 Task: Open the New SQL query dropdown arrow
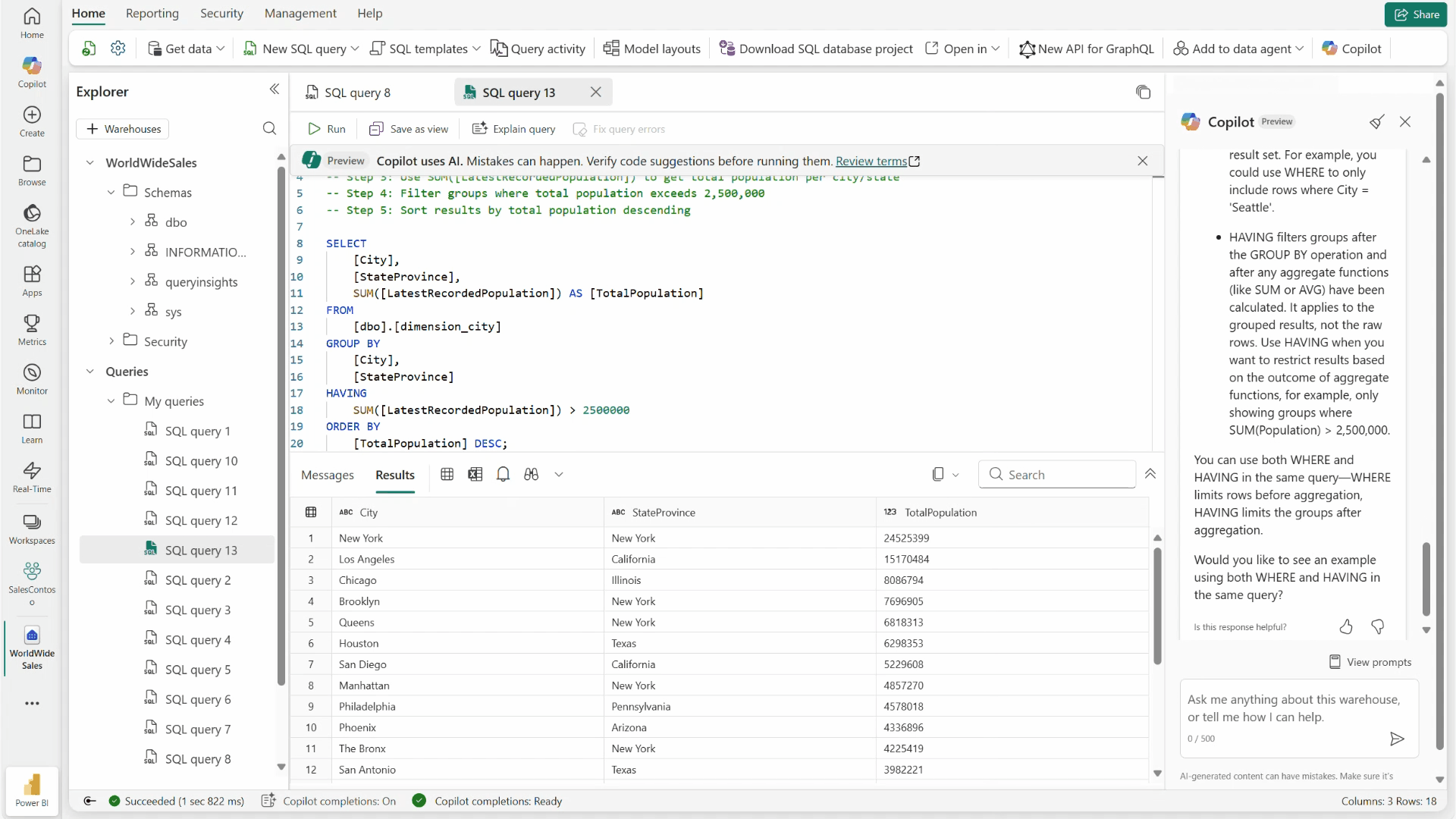(x=355, y=49)
